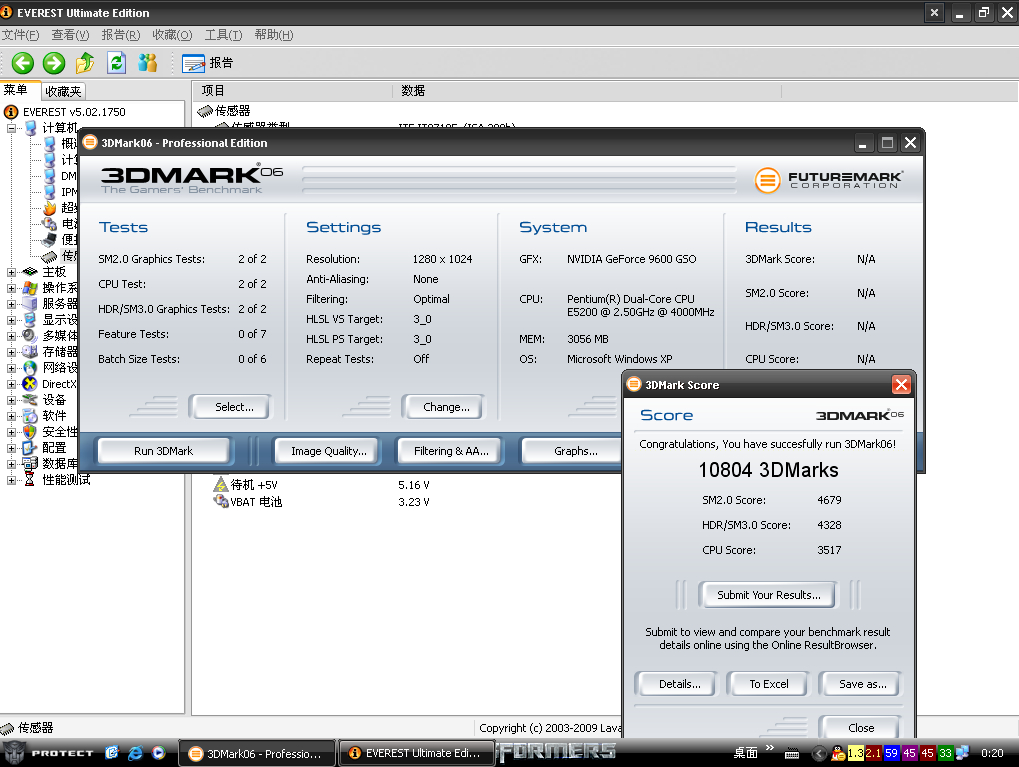Screen dimensions: 1019x767
Task: Select the 性能测试 hourglass icon in tree
Action: pos(30,480)
